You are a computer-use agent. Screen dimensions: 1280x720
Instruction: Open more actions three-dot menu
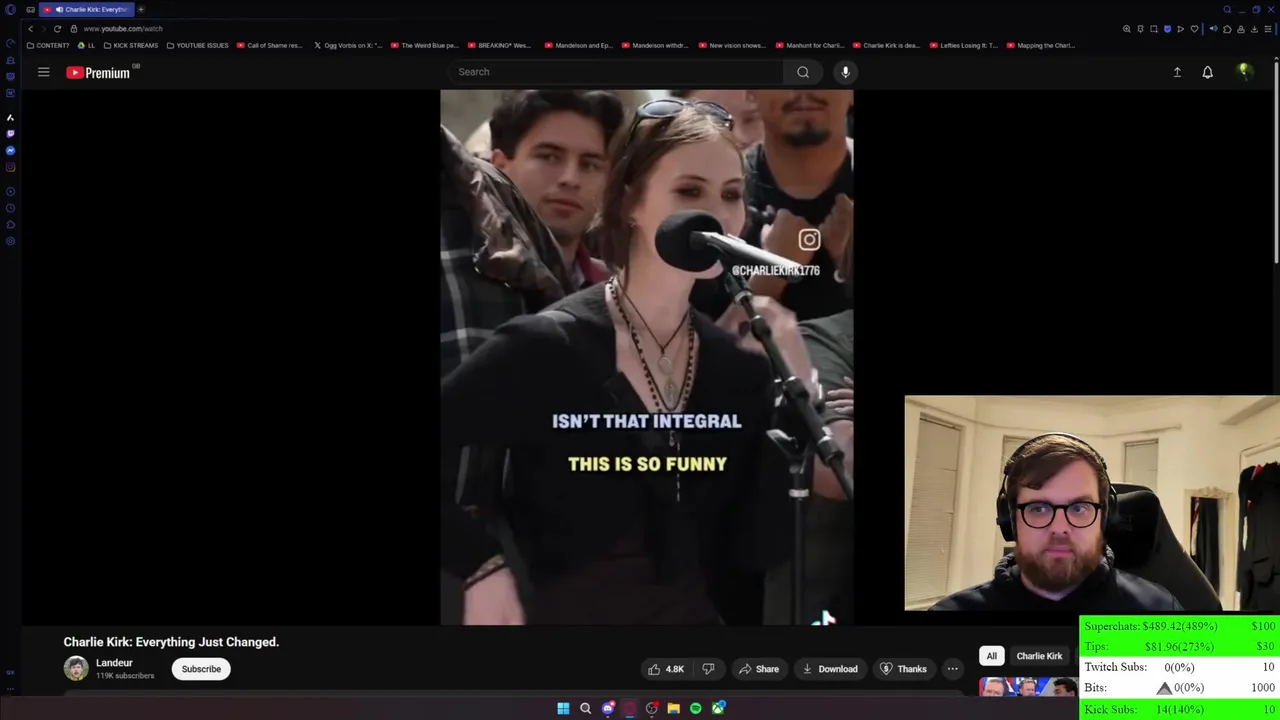pyautogui.click(x=953, y=669)
